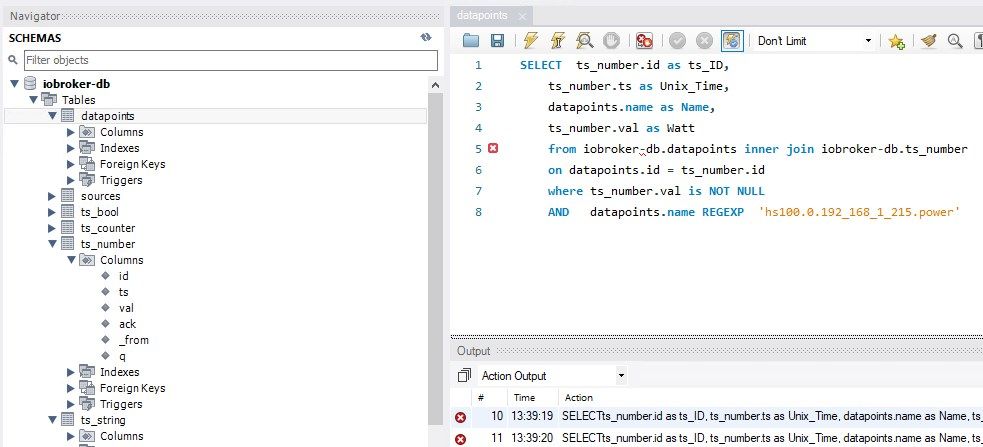983x447 pixels.
Task: Select the id column of ts_number
Action: 124,276
